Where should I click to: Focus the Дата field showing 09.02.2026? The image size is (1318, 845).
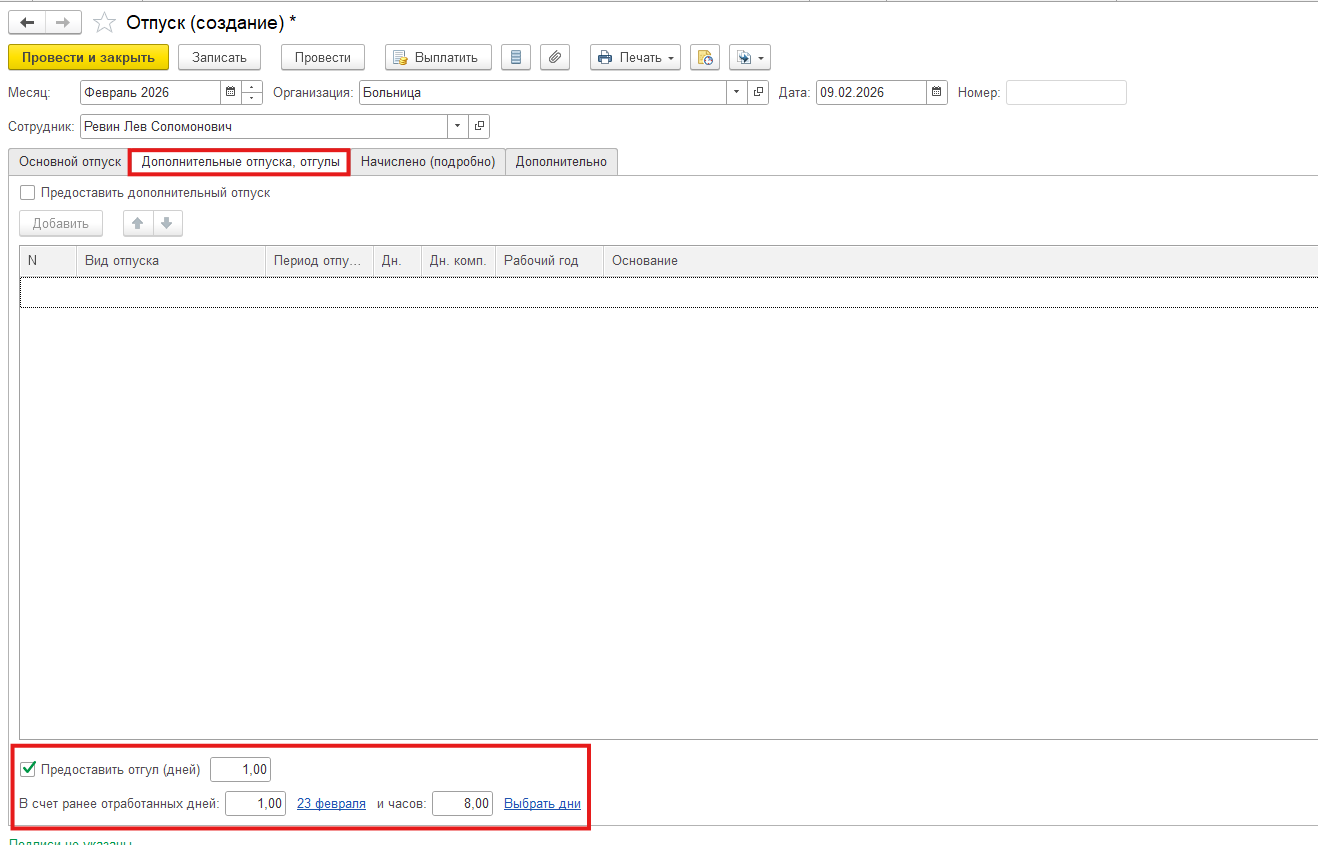click(871, 93)
